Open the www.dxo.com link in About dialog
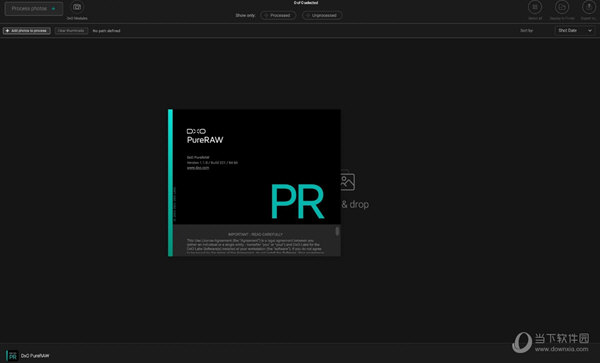The width and height of the screenshot is (600, 363). pyautogui.click(x=198, y=168)
